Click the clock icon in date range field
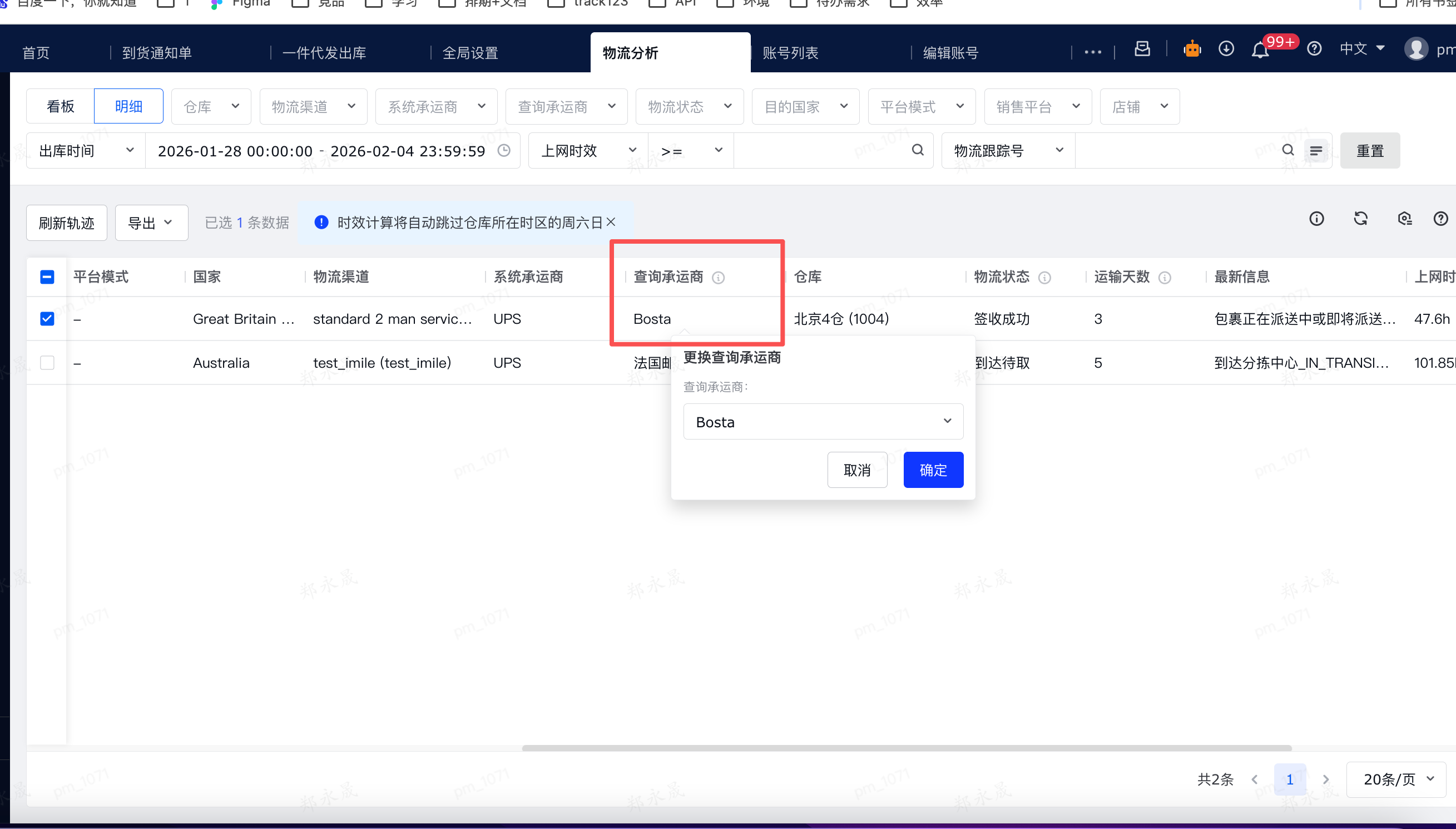Image resolution: width=1456 pixels, height=829 pixels. click(504, 150)
